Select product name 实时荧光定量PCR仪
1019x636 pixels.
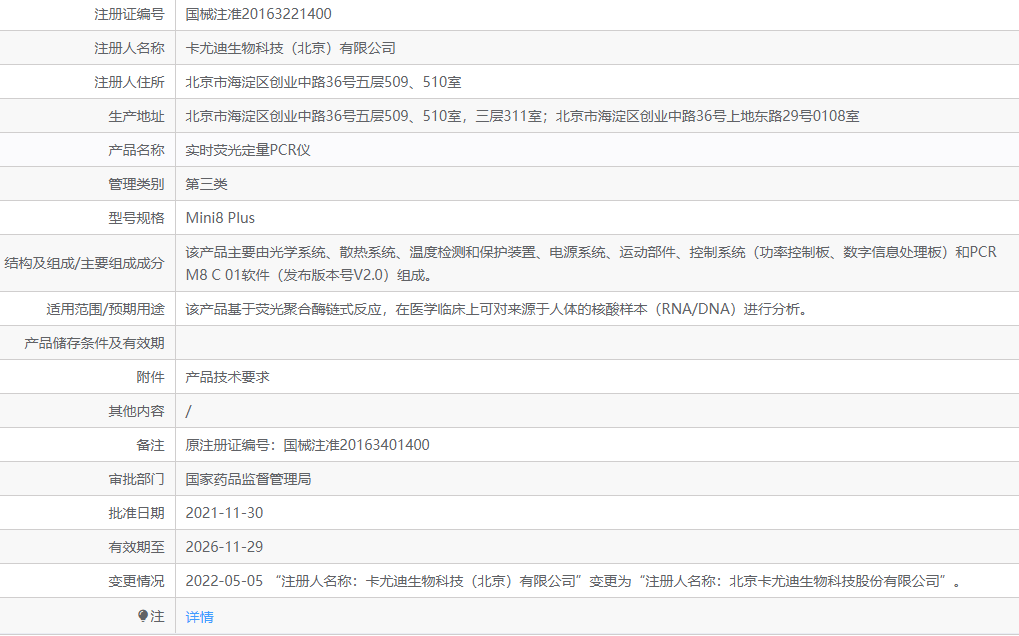(248, 150)
